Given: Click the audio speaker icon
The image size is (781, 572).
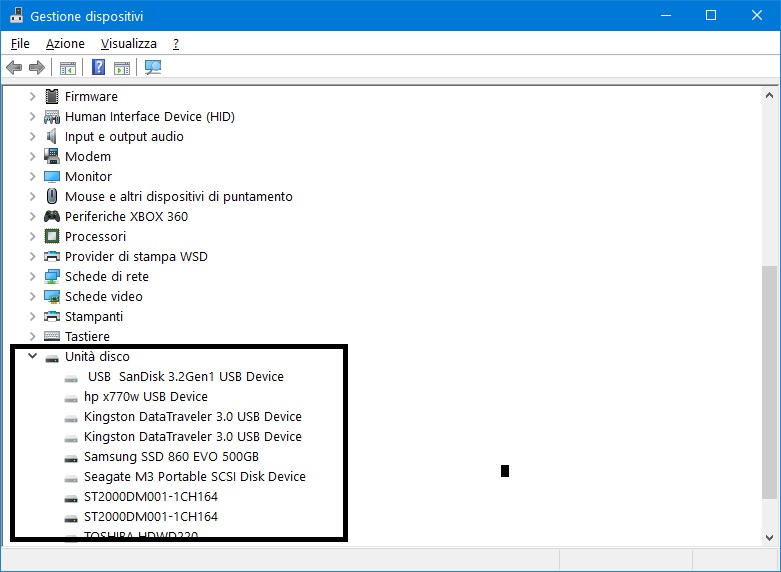Looking at the screenshot, I should click(x=52, y=137).
